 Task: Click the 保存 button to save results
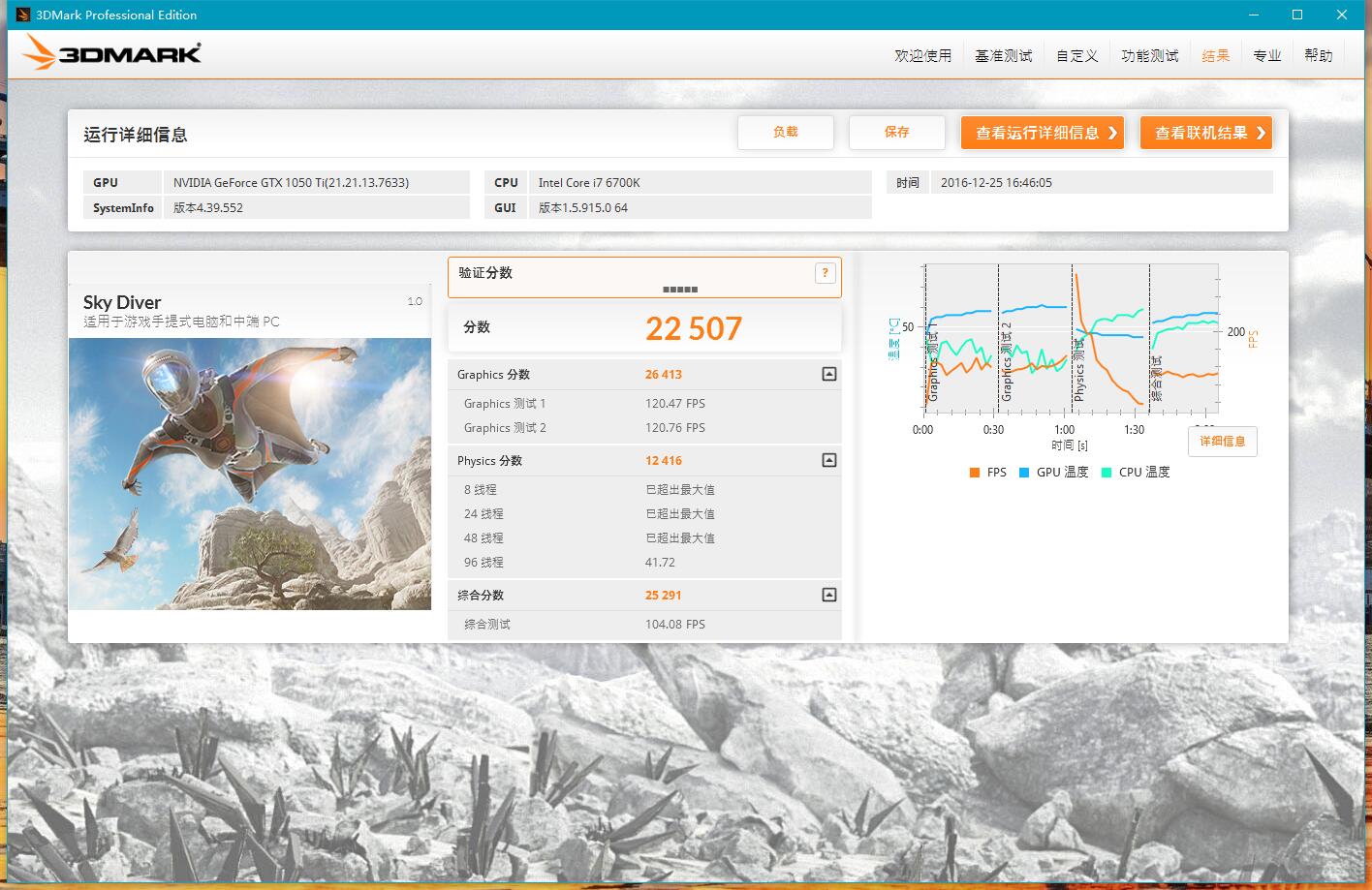[896, 133]
